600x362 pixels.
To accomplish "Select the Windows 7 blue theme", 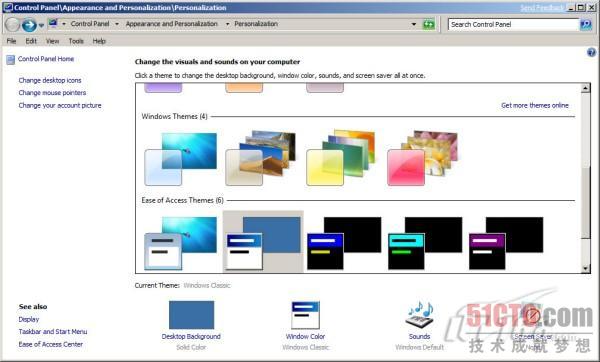I will [181, 159].
